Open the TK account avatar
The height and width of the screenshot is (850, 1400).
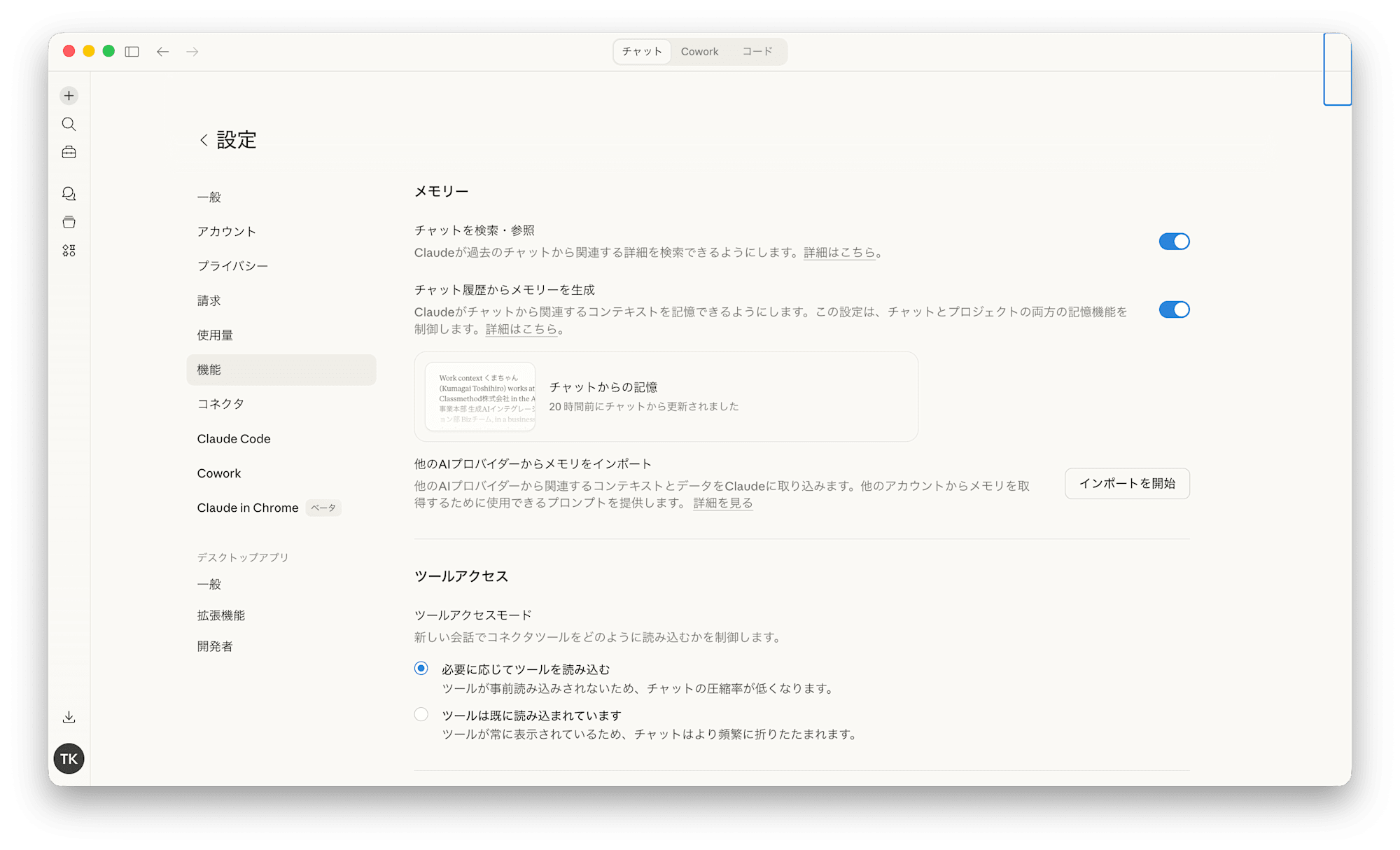tap(69, 758)
